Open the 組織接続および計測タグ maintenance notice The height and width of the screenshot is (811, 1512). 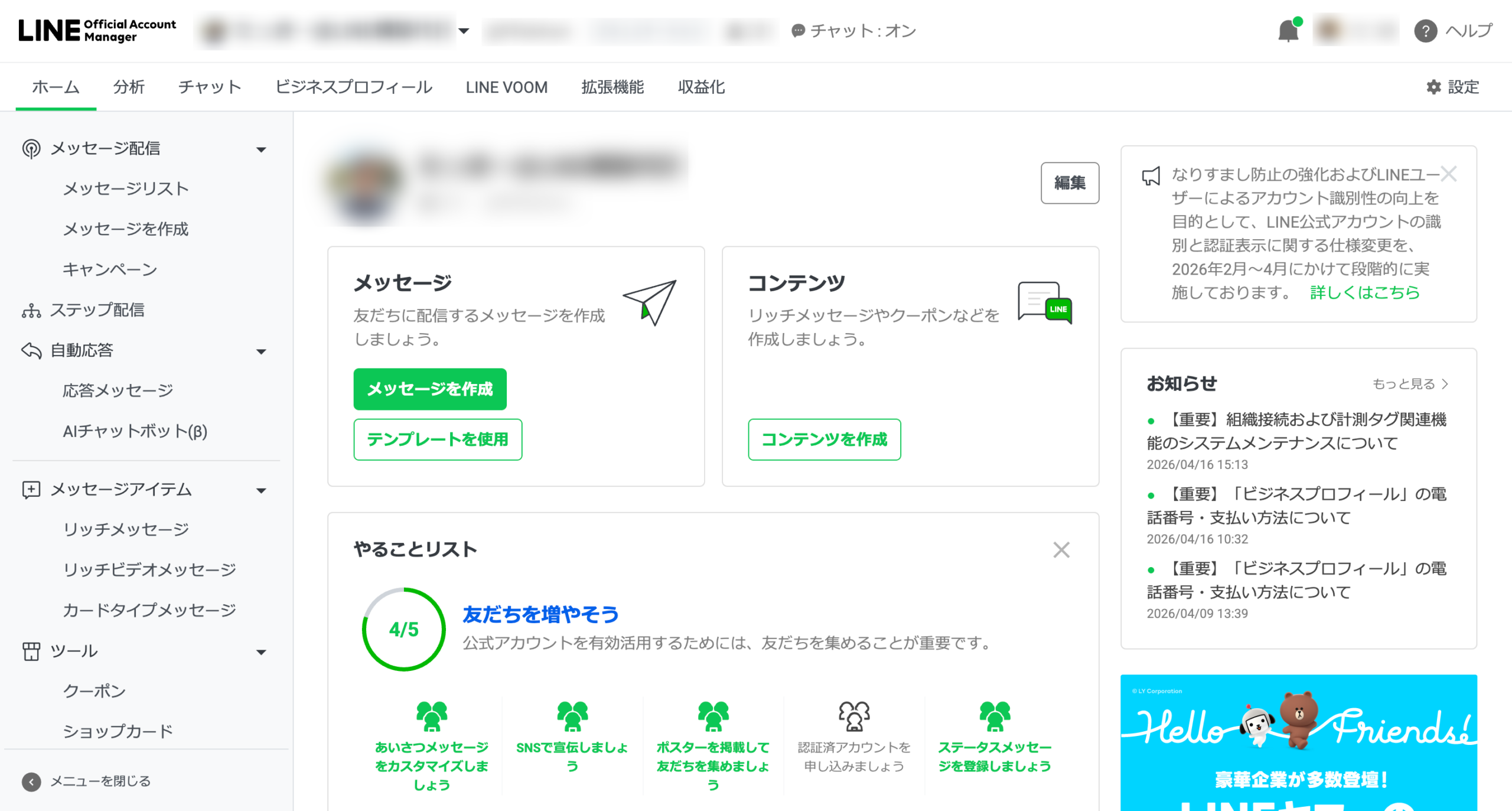point(1297,431)
